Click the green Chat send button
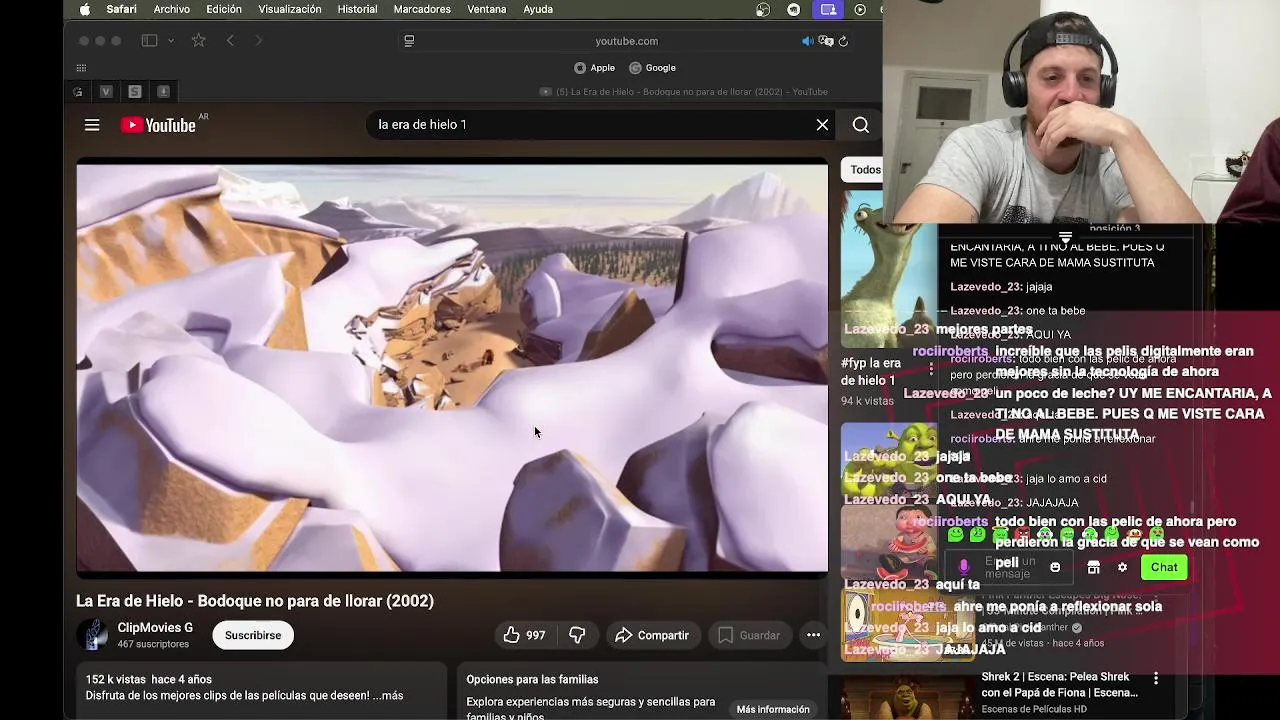Image resolution: width=1280 pixels, height=720 pixels. (1164, 567)
